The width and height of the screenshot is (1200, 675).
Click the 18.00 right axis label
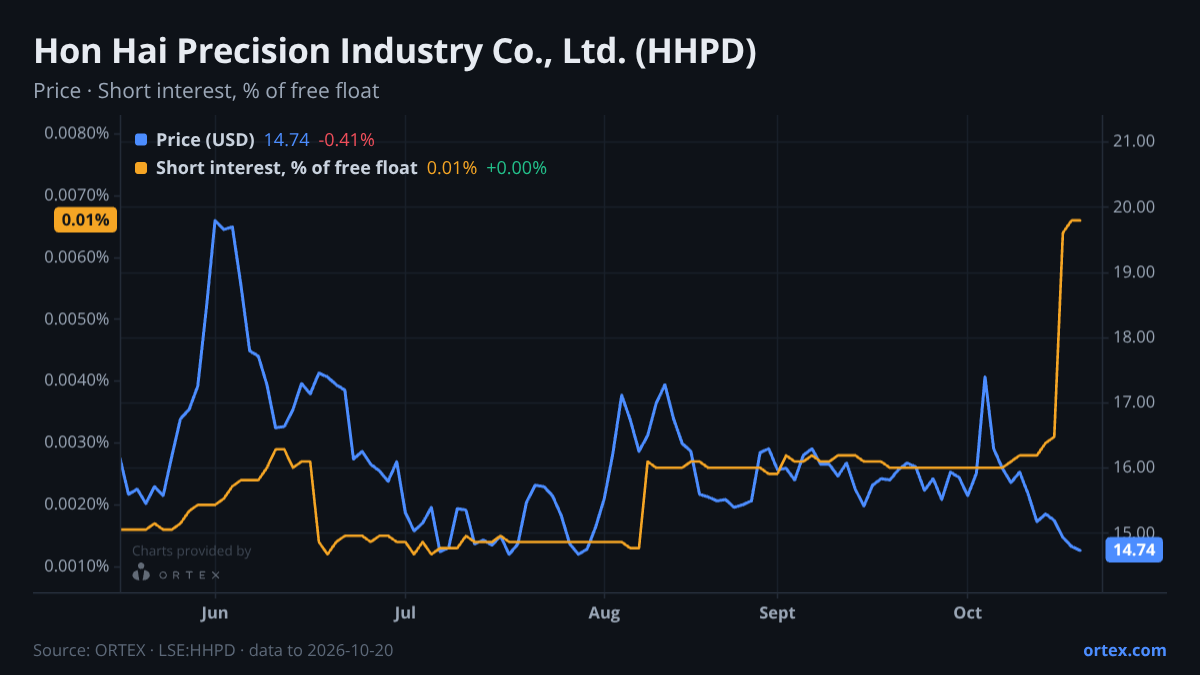tap(1134, 337)
